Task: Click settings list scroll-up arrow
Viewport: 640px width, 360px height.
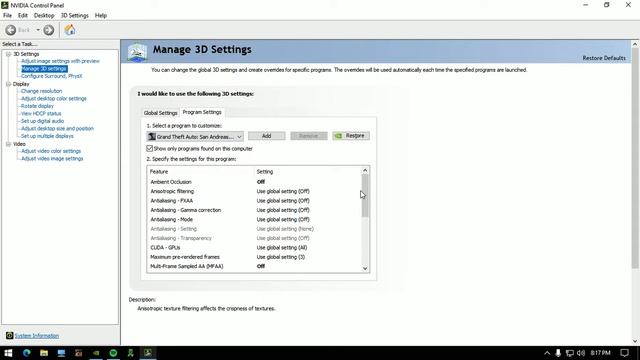Action: pos(365,170)
